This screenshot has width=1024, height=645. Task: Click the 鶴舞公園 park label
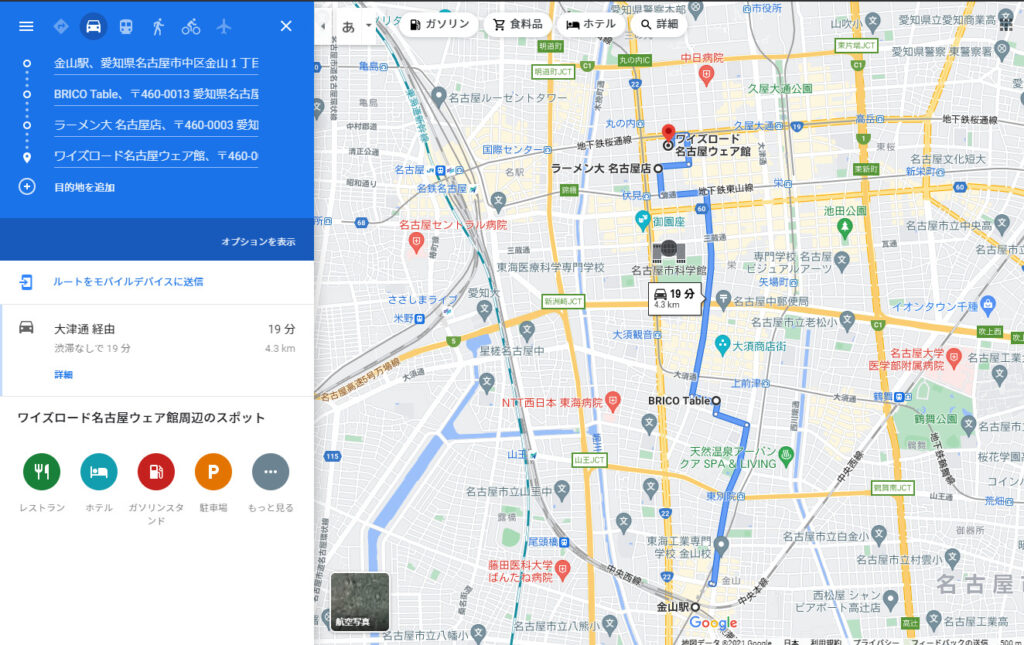(x=935, y=419)
